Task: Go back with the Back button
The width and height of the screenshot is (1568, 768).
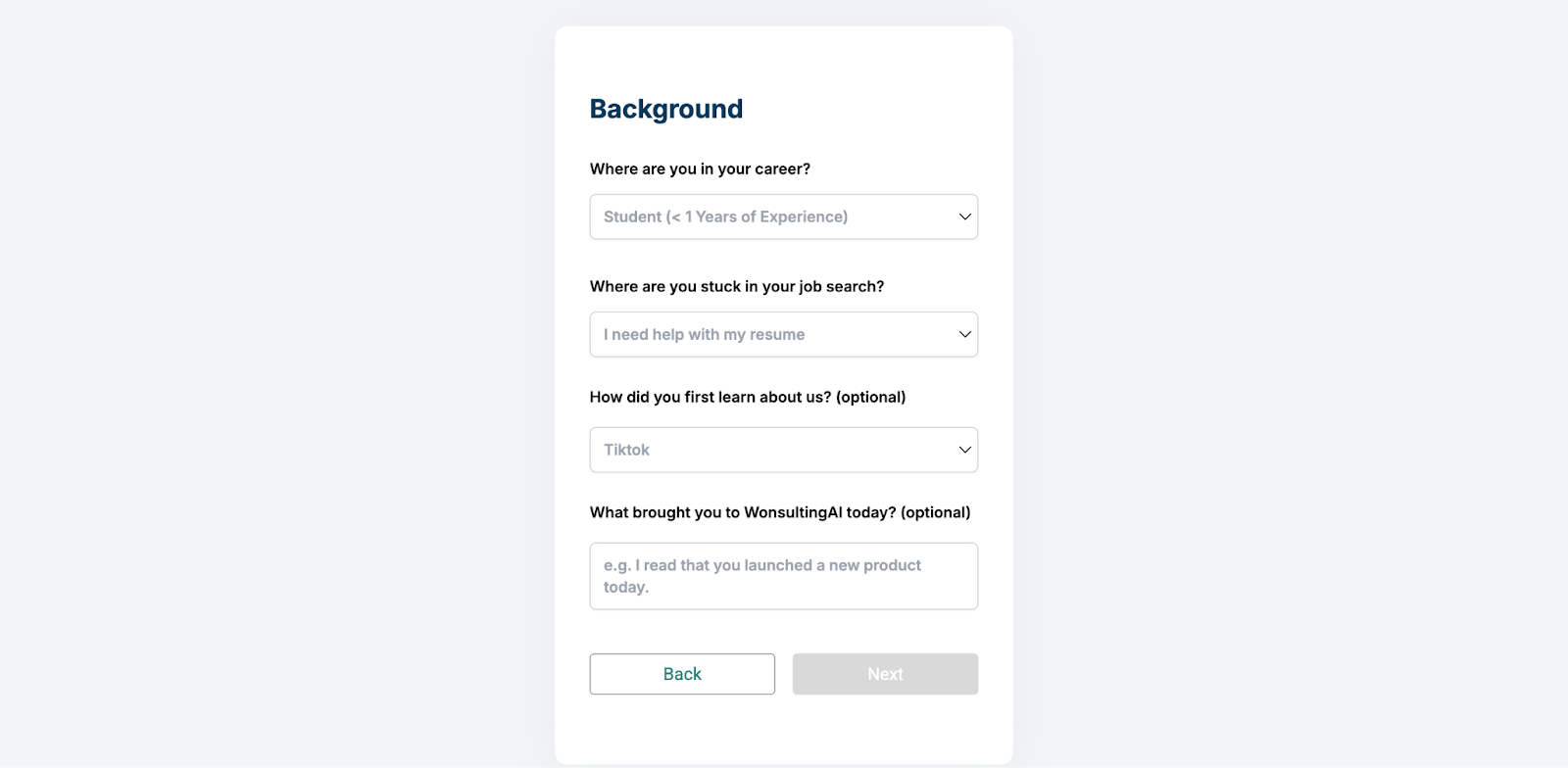Action: [x=682, y=674]
